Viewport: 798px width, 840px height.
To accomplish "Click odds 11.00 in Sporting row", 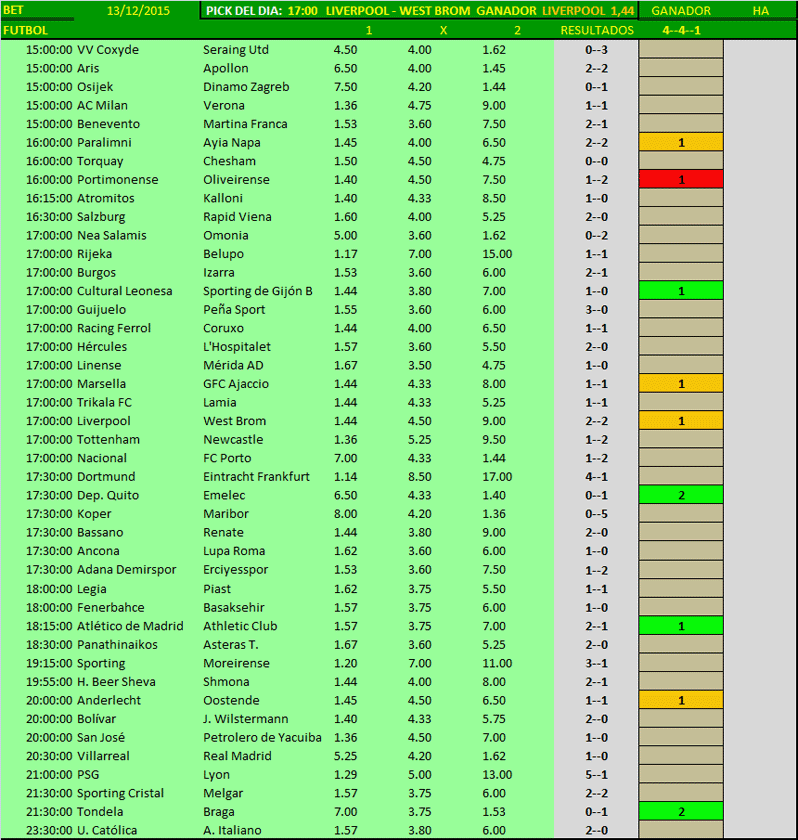I will [x=497, y=663].
